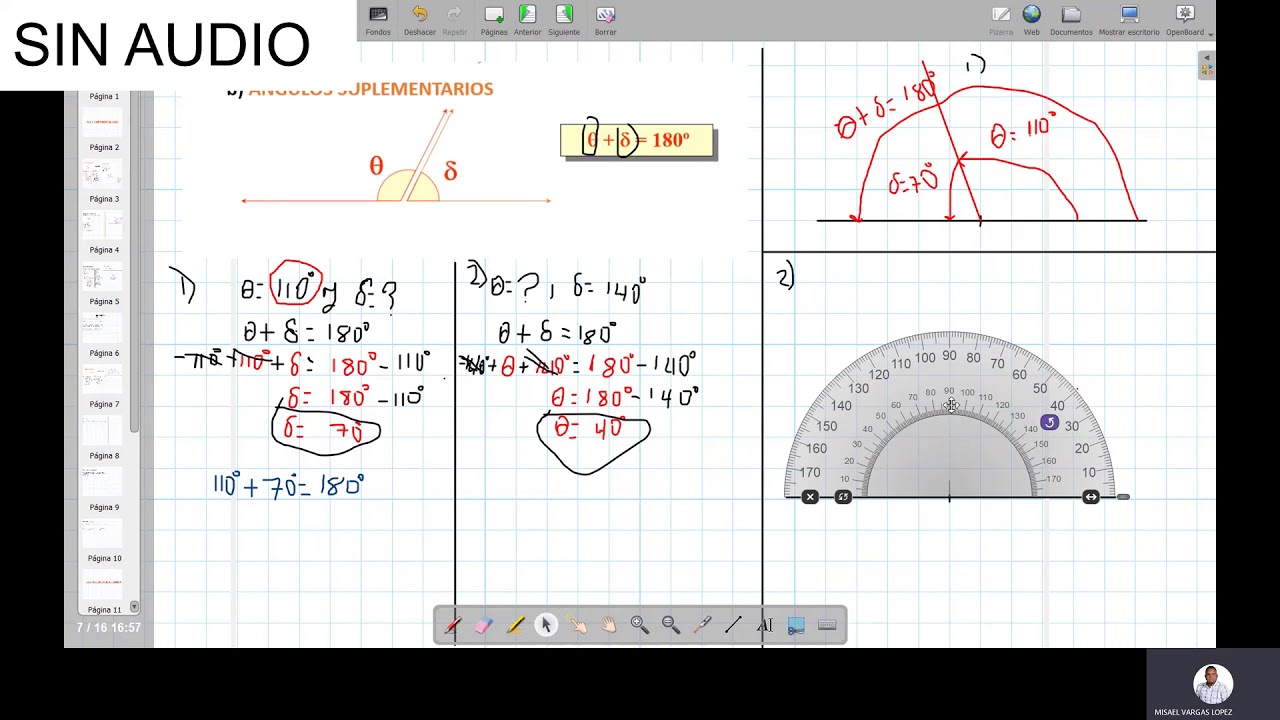Select the pointing-finger Interact tool

point(577,625)
